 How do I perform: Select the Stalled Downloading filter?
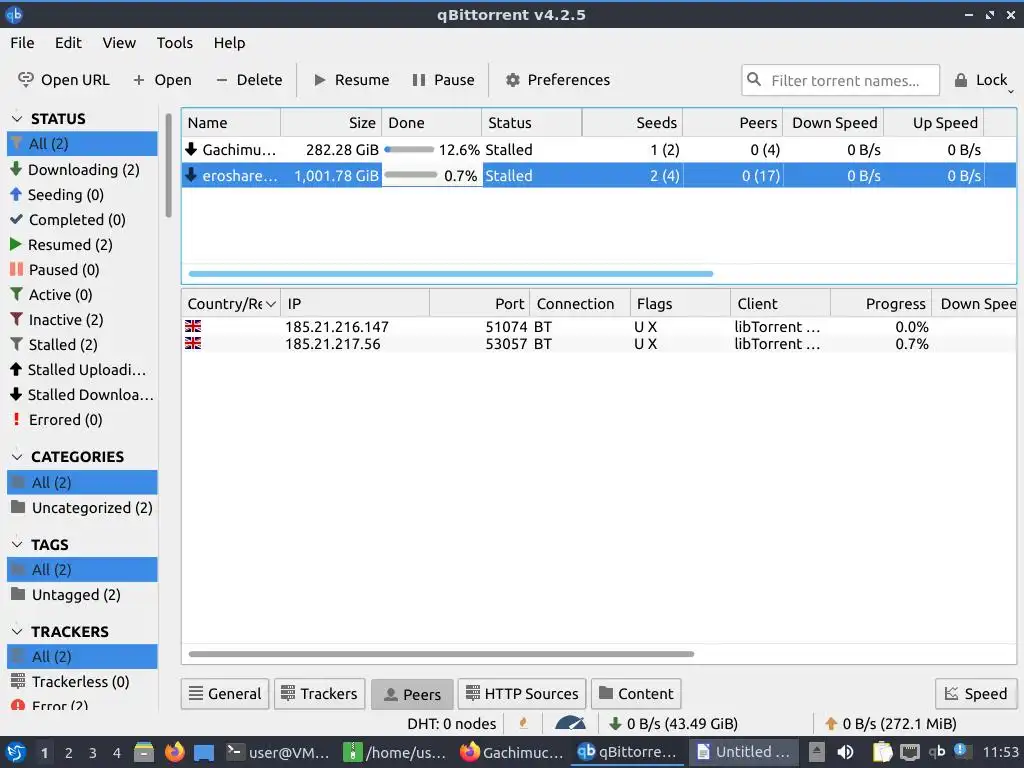[x=82, y=394]
